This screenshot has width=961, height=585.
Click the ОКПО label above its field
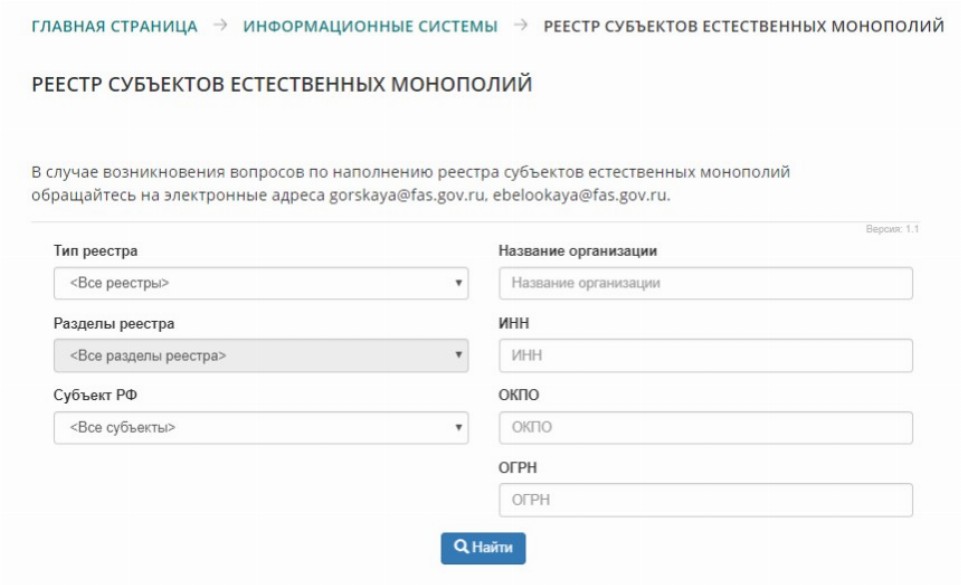(519, 395)
